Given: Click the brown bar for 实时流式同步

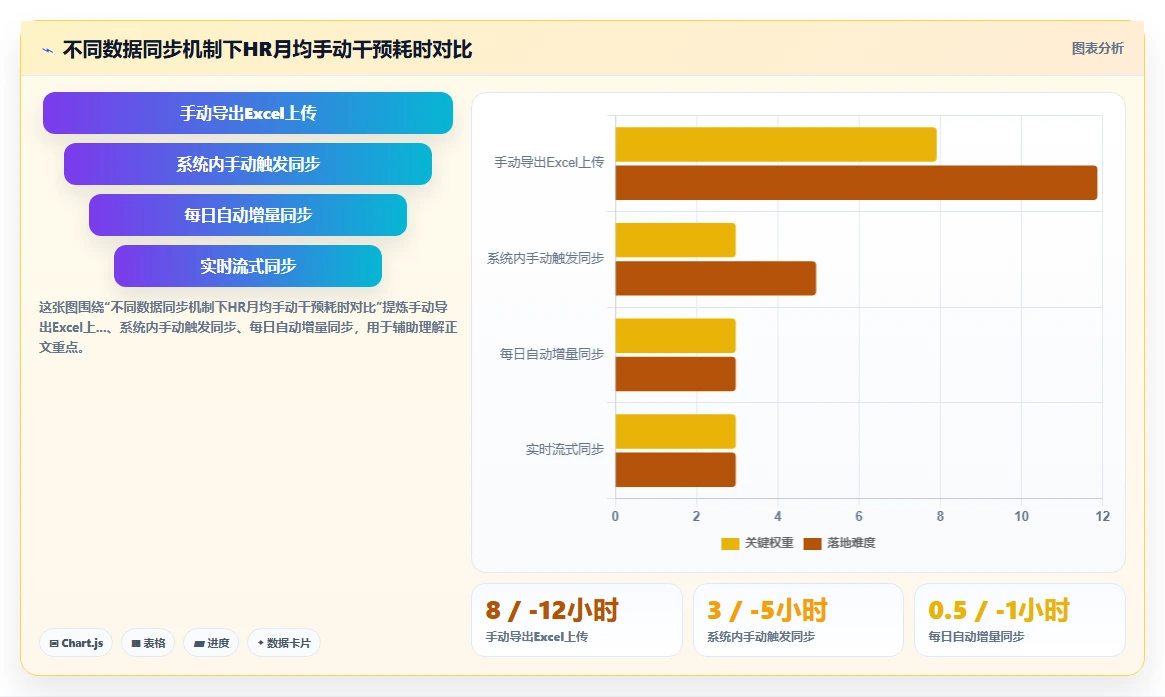Looking at the screenshot, I should tap(675, 470).
